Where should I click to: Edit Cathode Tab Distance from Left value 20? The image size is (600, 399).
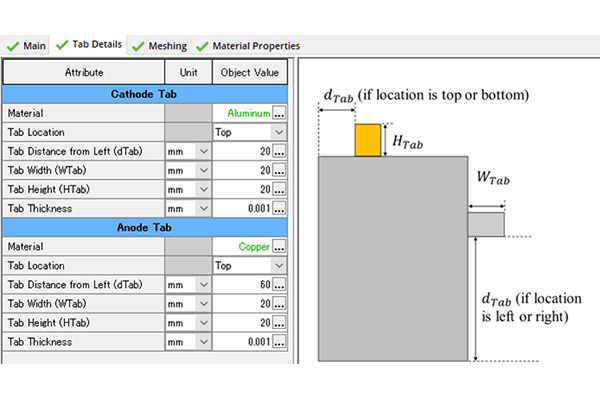coord(243,151)
